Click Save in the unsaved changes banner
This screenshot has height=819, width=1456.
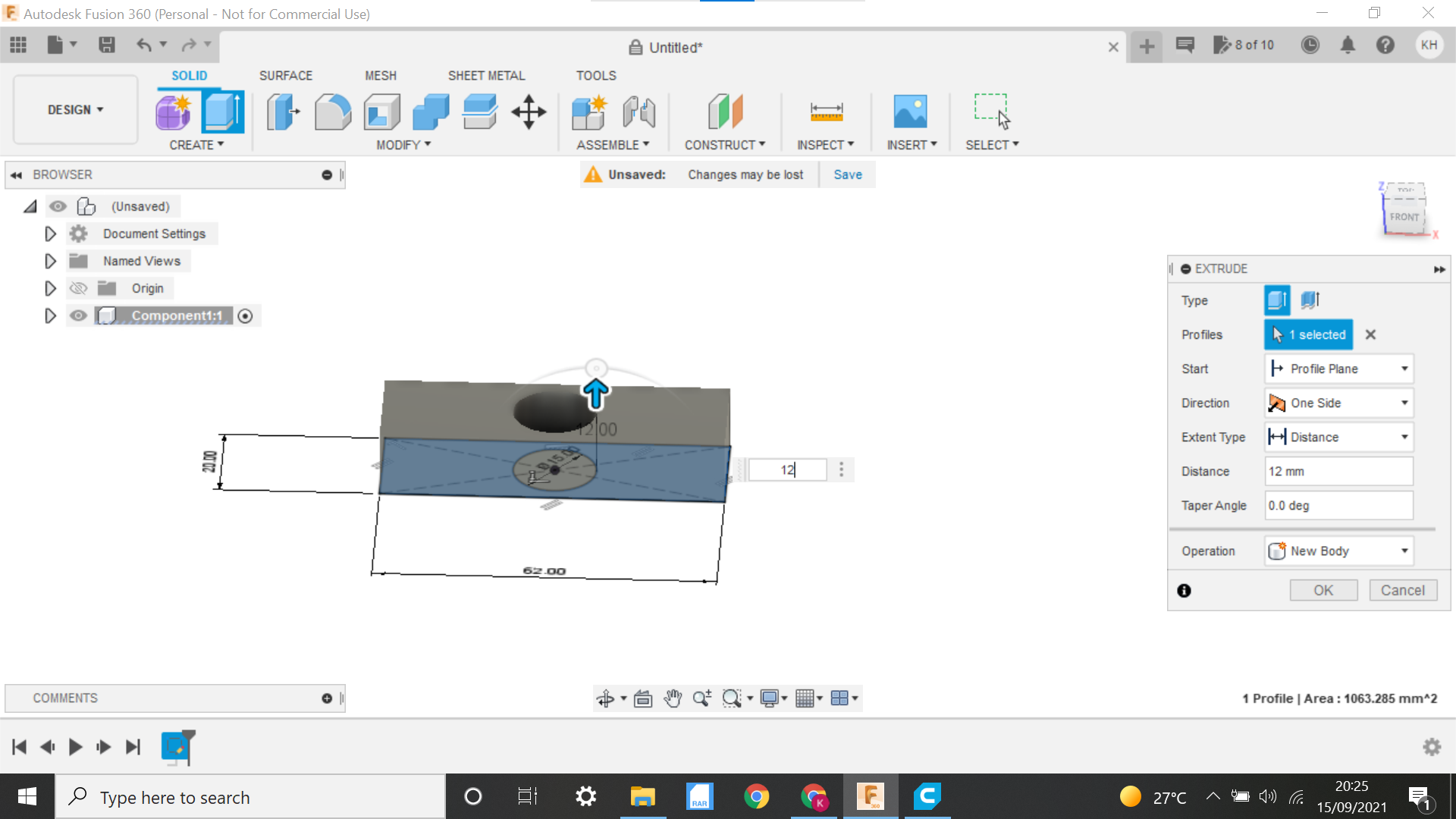click(847, 174)
